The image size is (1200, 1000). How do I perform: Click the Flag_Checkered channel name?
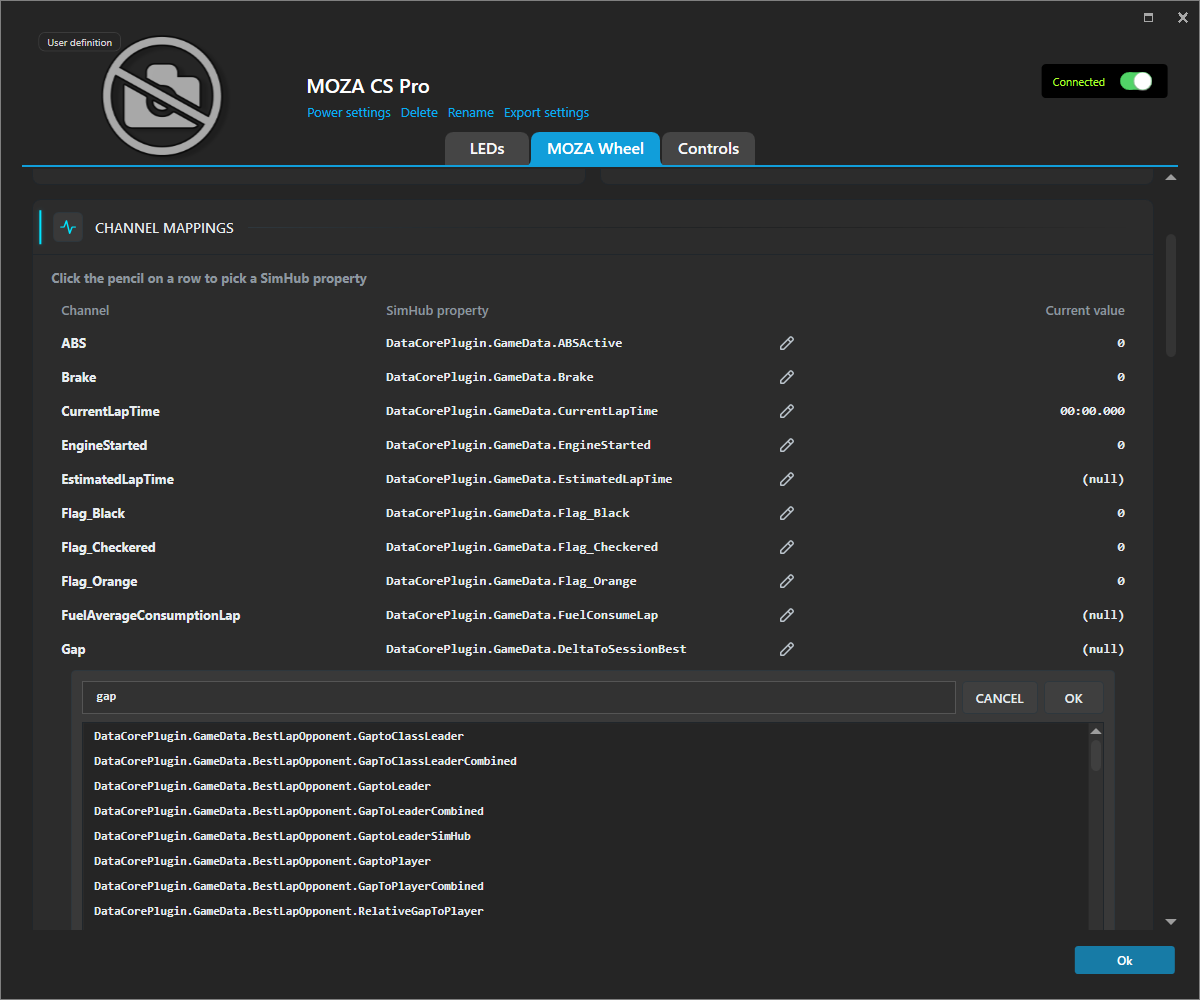click(108, 547)
